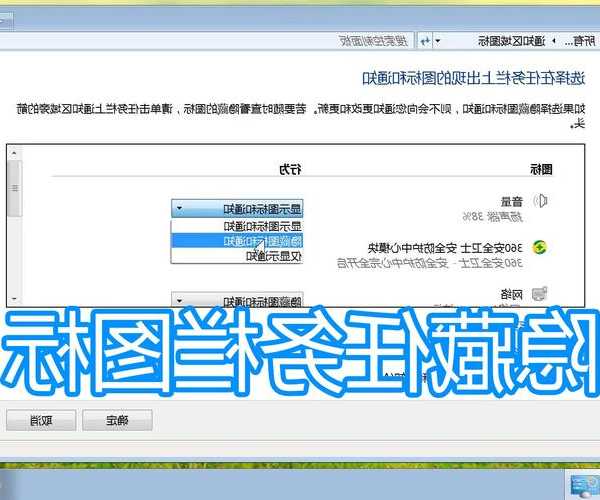The height and width of the screenshot is (500, 600).
Task: Select the 隐藏图标和通知 option in the list
Action: coord(238,241)
